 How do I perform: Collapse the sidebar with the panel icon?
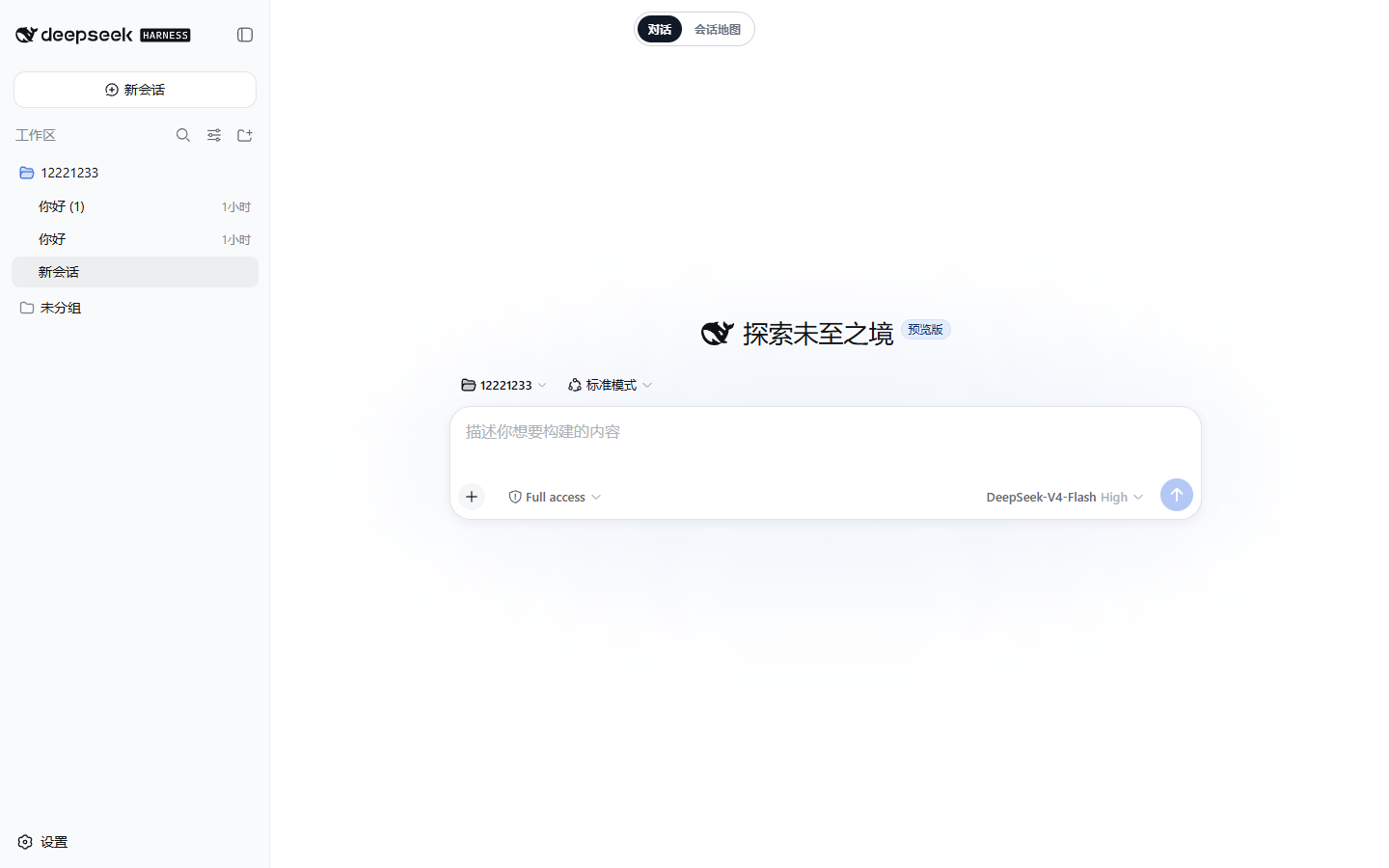click(245, 35)
